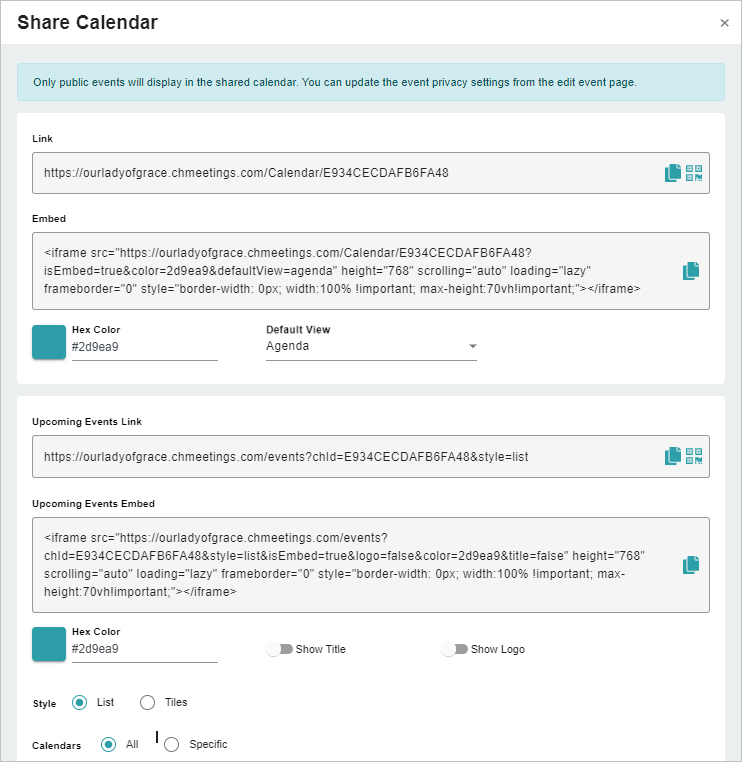742x762 pixels.
Task: Choose the Tiles style option
Action: [x=148, y=702]
